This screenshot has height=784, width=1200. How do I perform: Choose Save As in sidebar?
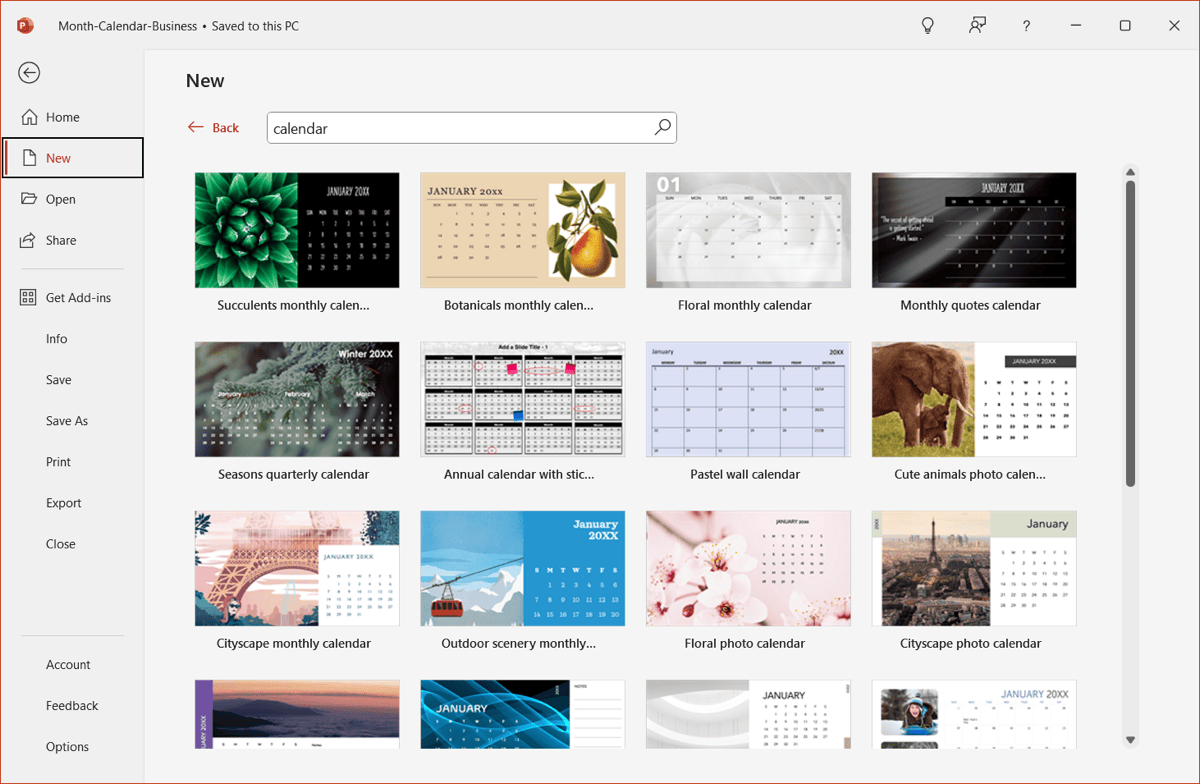67,421
